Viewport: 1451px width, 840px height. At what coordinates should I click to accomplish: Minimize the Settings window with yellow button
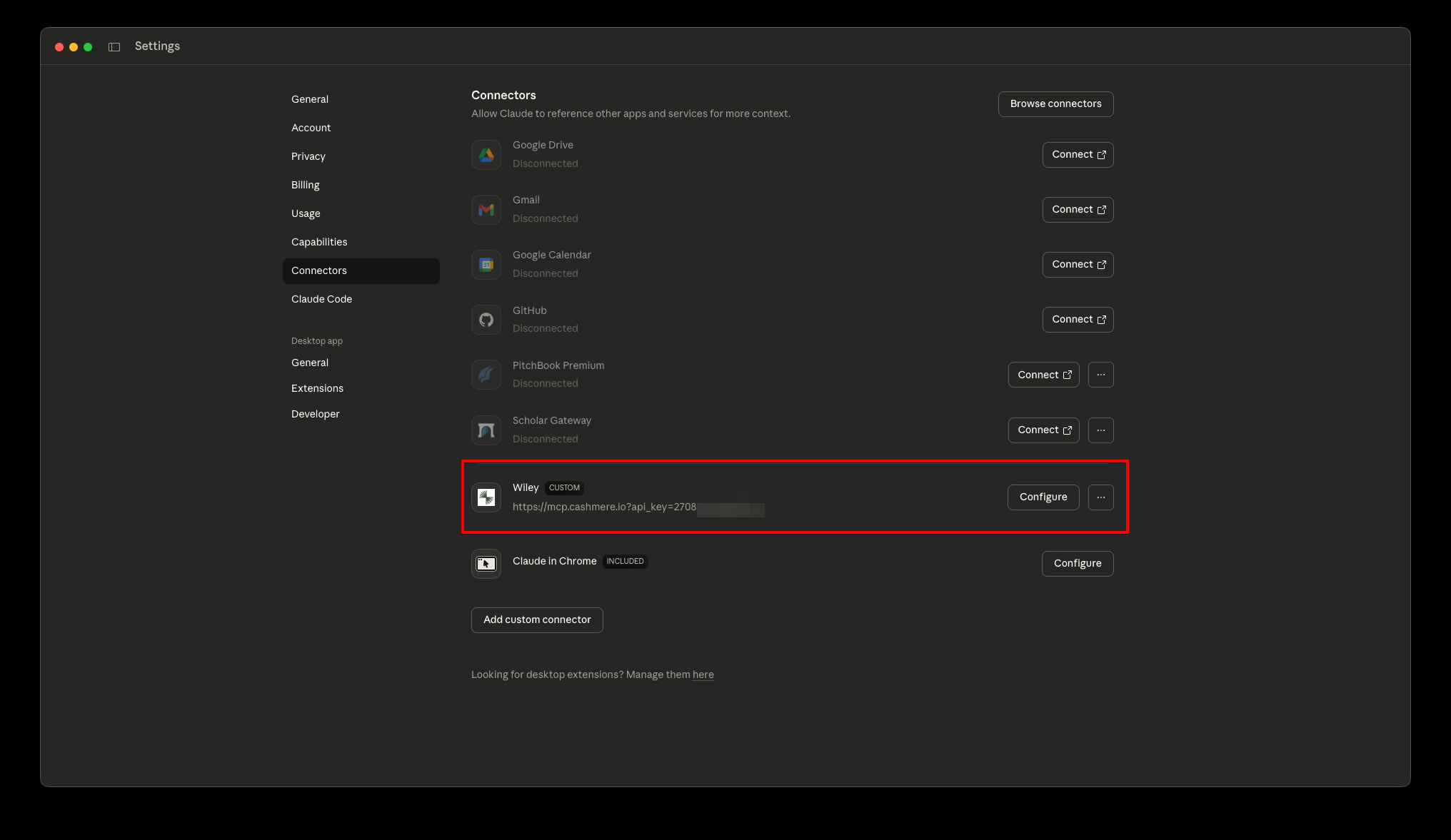[x=74, y=47]
